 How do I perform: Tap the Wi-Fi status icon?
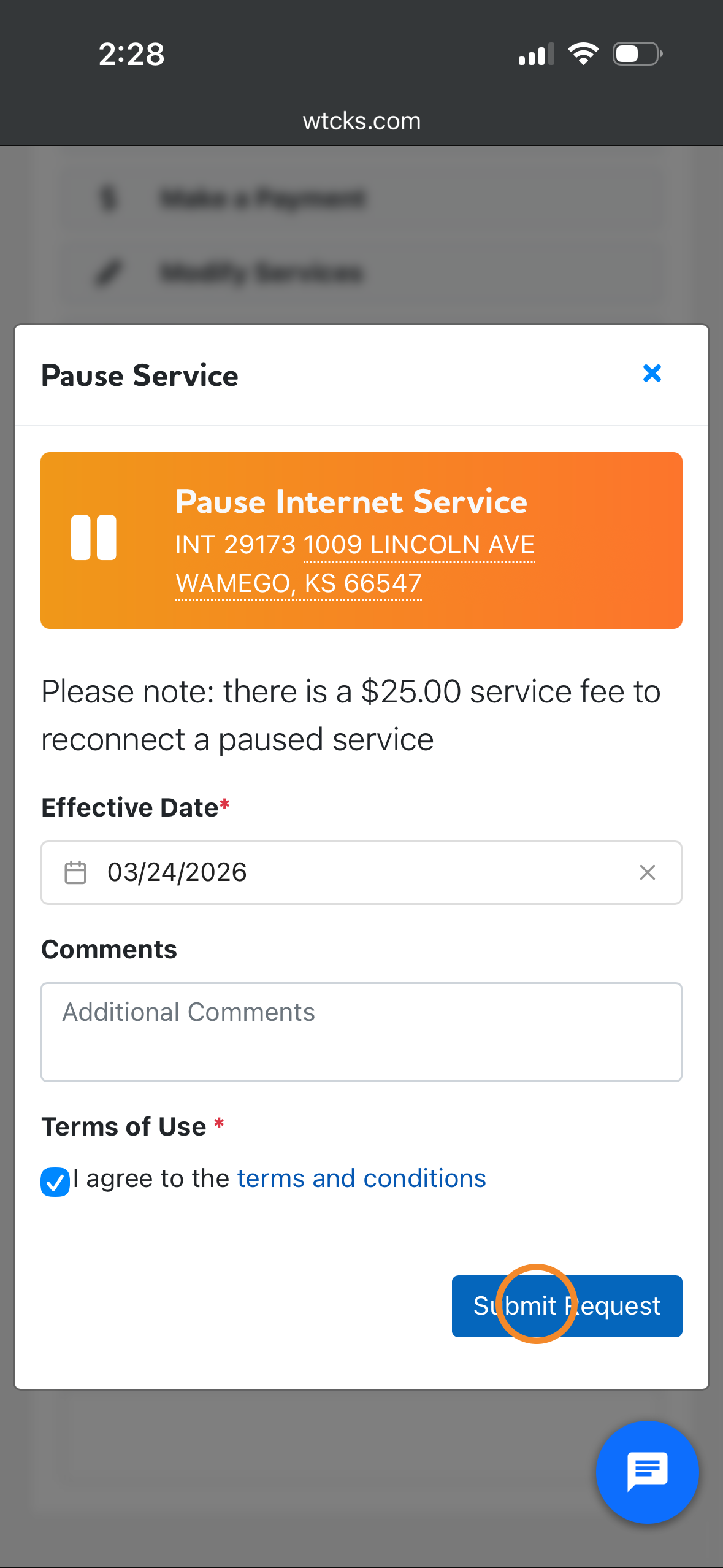(583, 54)
